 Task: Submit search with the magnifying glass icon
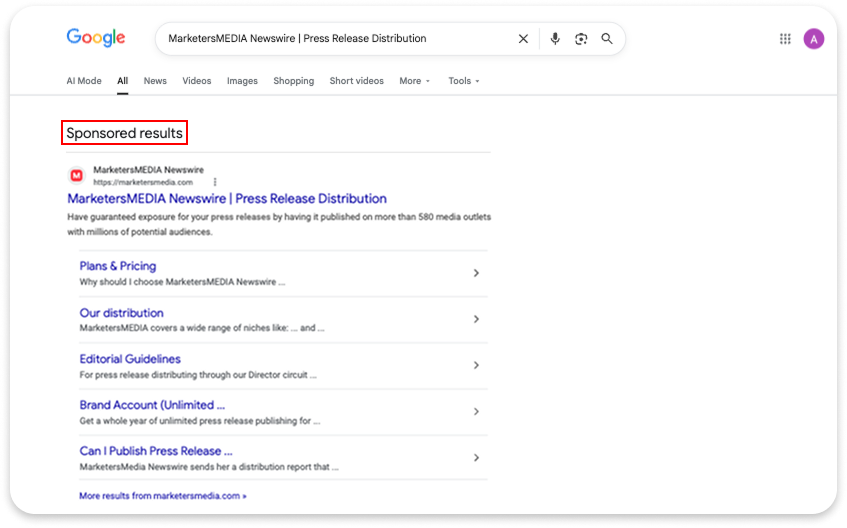(607, 39)
